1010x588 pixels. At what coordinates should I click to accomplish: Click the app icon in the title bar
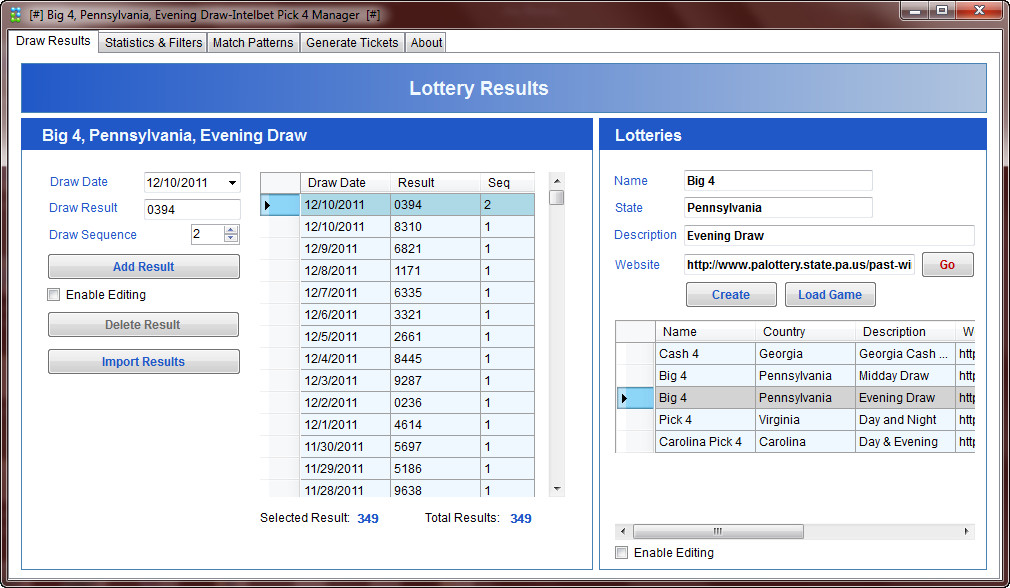pos(15,13)
